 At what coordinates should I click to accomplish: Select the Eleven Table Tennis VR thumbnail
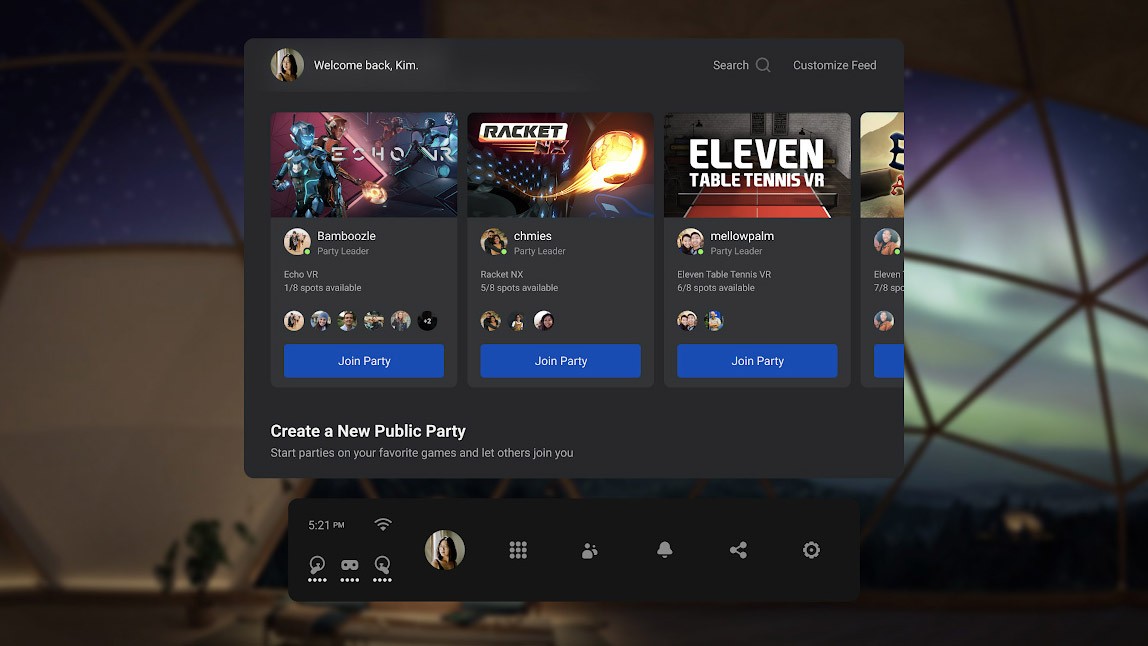click(757, 165)
